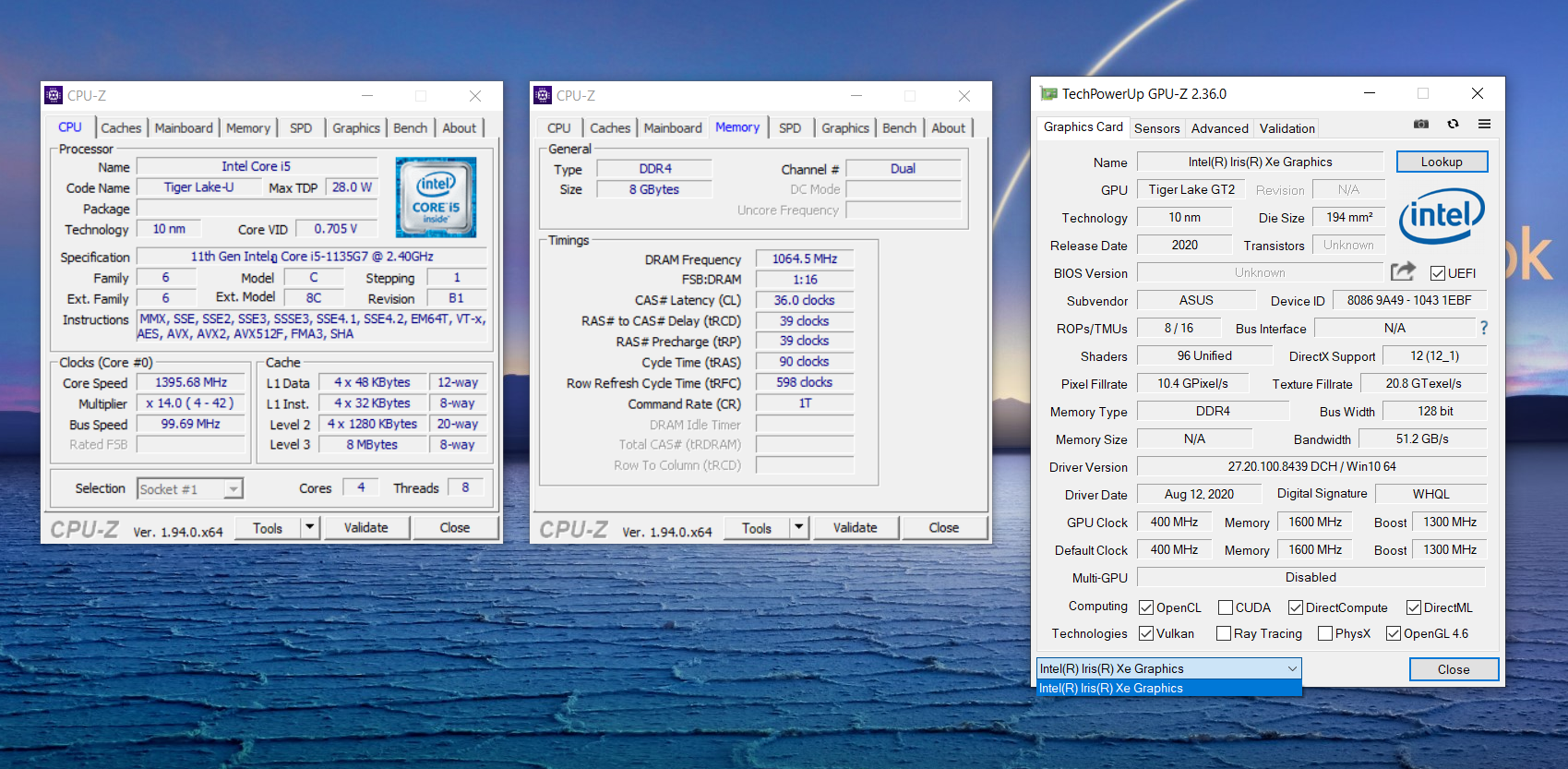Open Bench tab in left CPU-Z window
This screenshot has height=769, width=1568.
(411, 128)
